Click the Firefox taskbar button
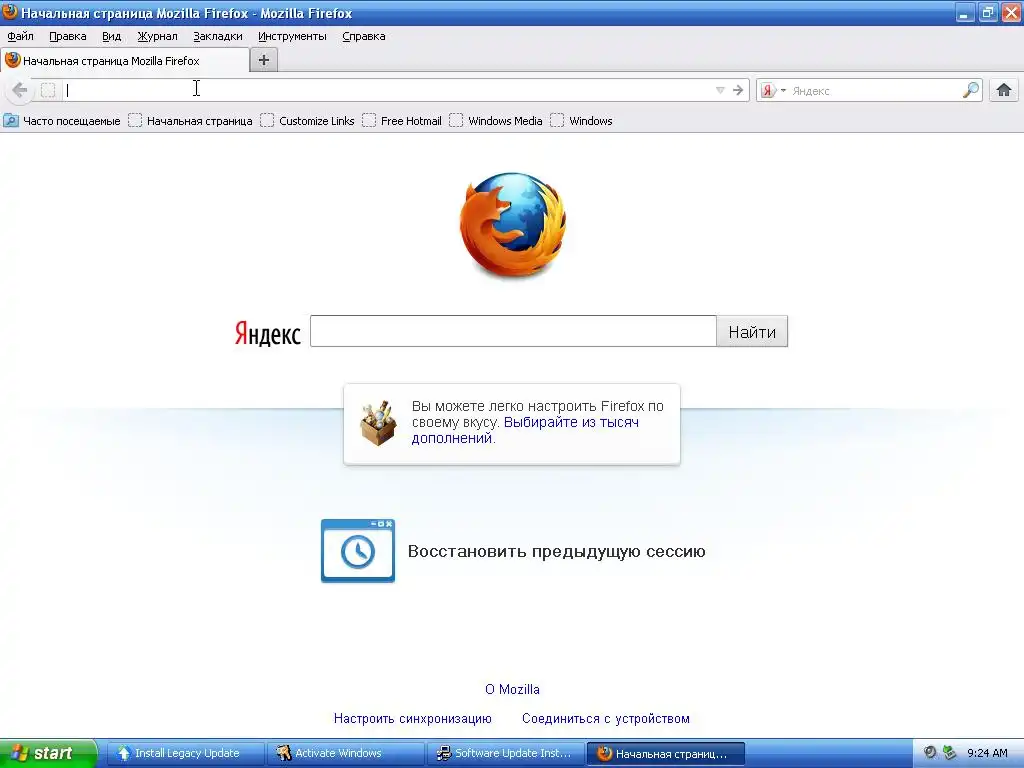Image resolution: width=1024 pixels, height=768 pixels. click(x=665, y=753)
